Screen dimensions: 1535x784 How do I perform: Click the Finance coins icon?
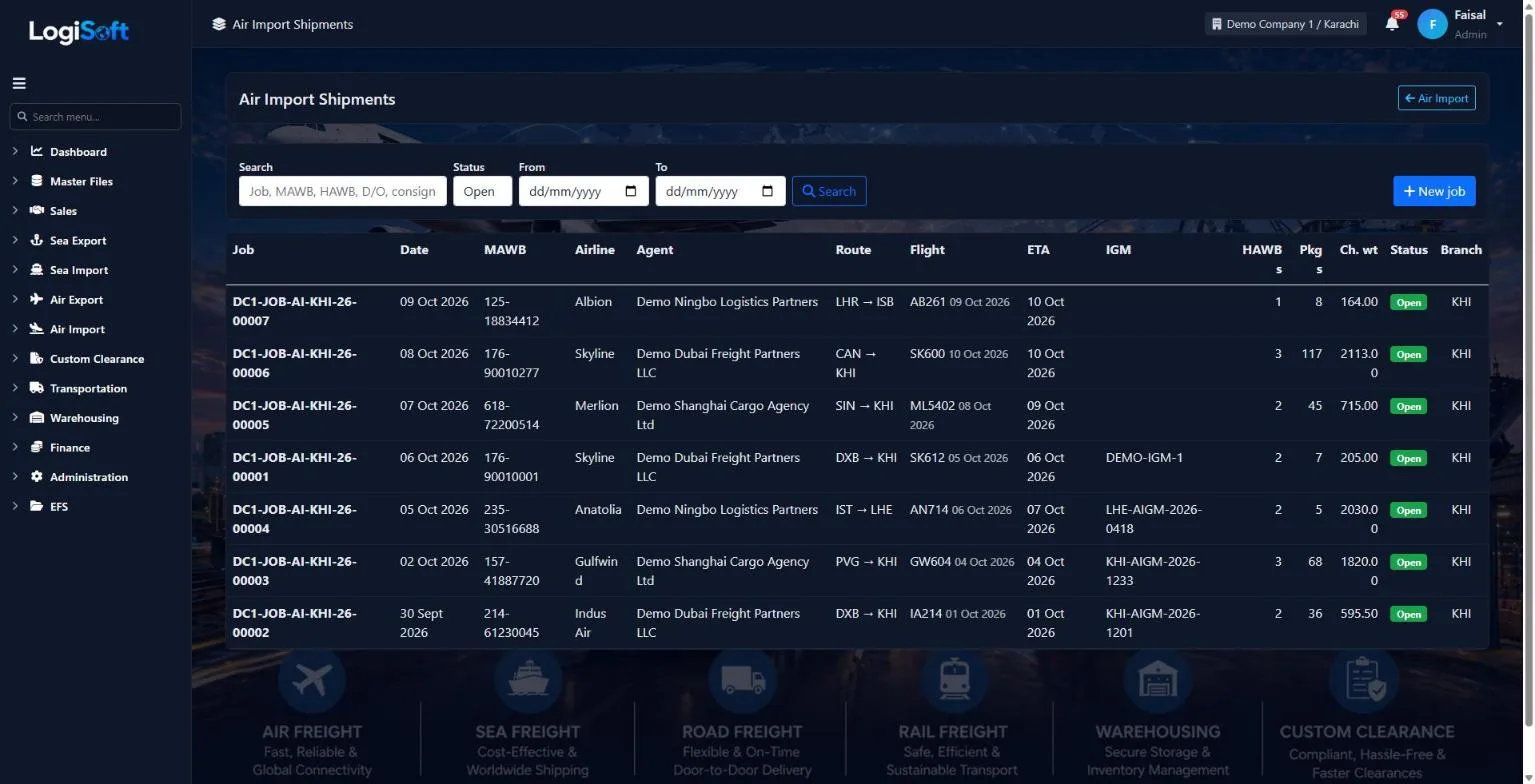point(37,447)
